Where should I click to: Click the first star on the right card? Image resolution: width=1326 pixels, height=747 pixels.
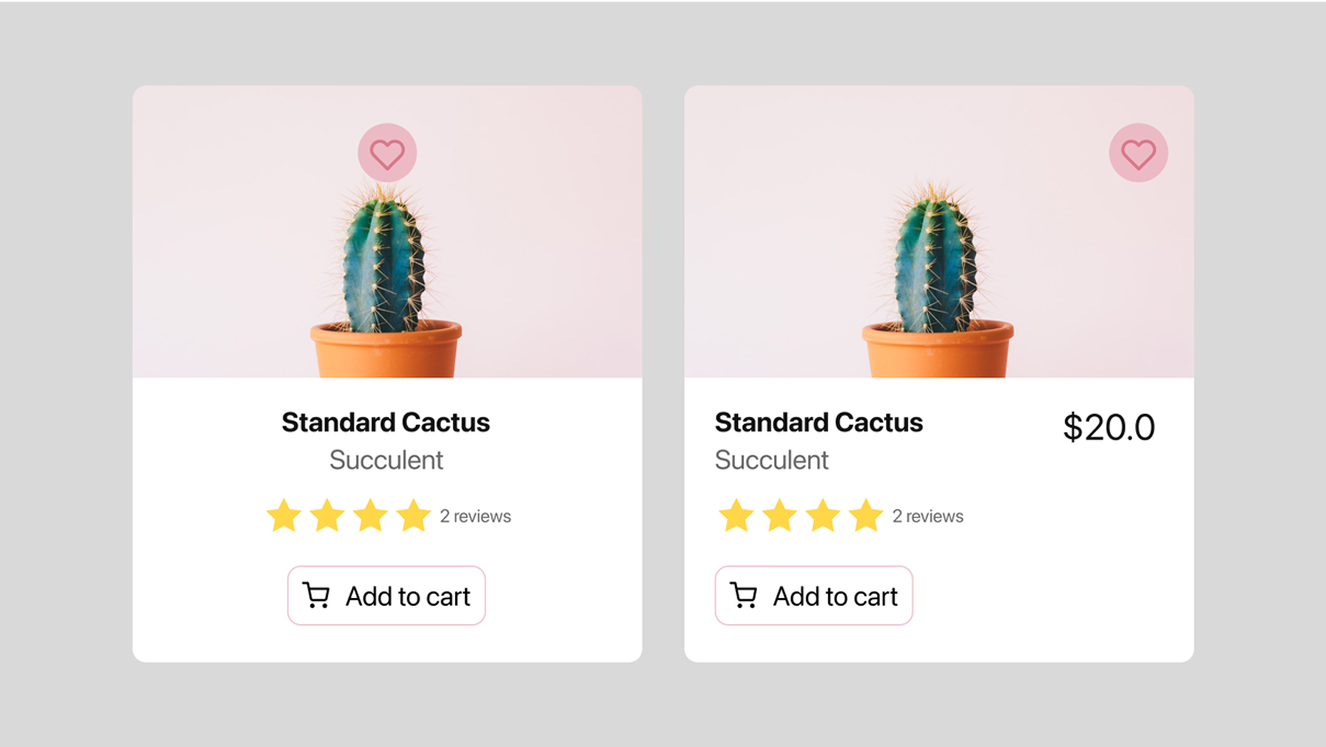pyautogui.click(x=736, y=516)
